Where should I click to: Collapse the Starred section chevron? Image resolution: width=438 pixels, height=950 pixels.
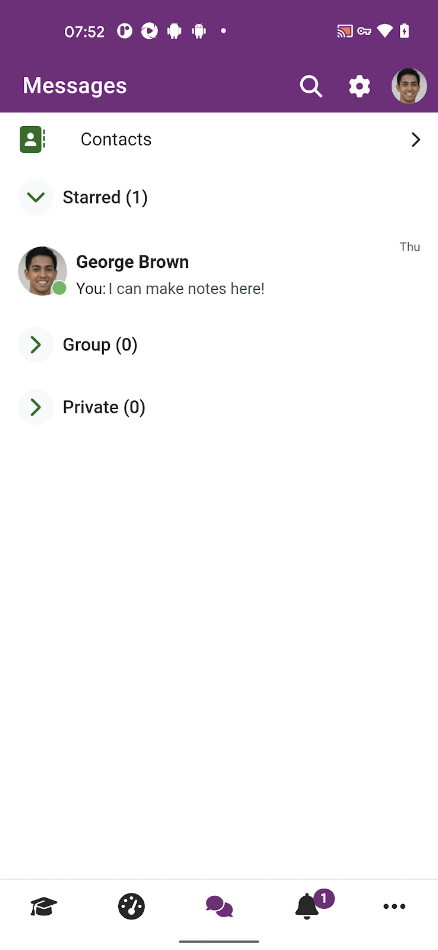point(36,197)
